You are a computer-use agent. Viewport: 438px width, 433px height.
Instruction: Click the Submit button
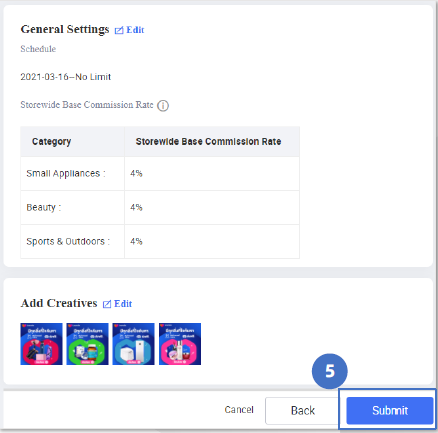[390, 410]
